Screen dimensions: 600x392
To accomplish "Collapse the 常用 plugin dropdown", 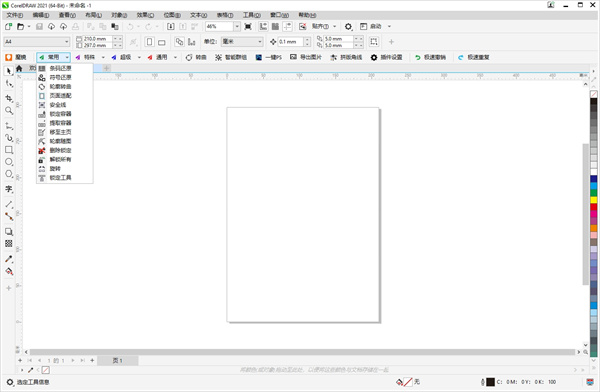I will pyautogui.click(x=67, y=57).
